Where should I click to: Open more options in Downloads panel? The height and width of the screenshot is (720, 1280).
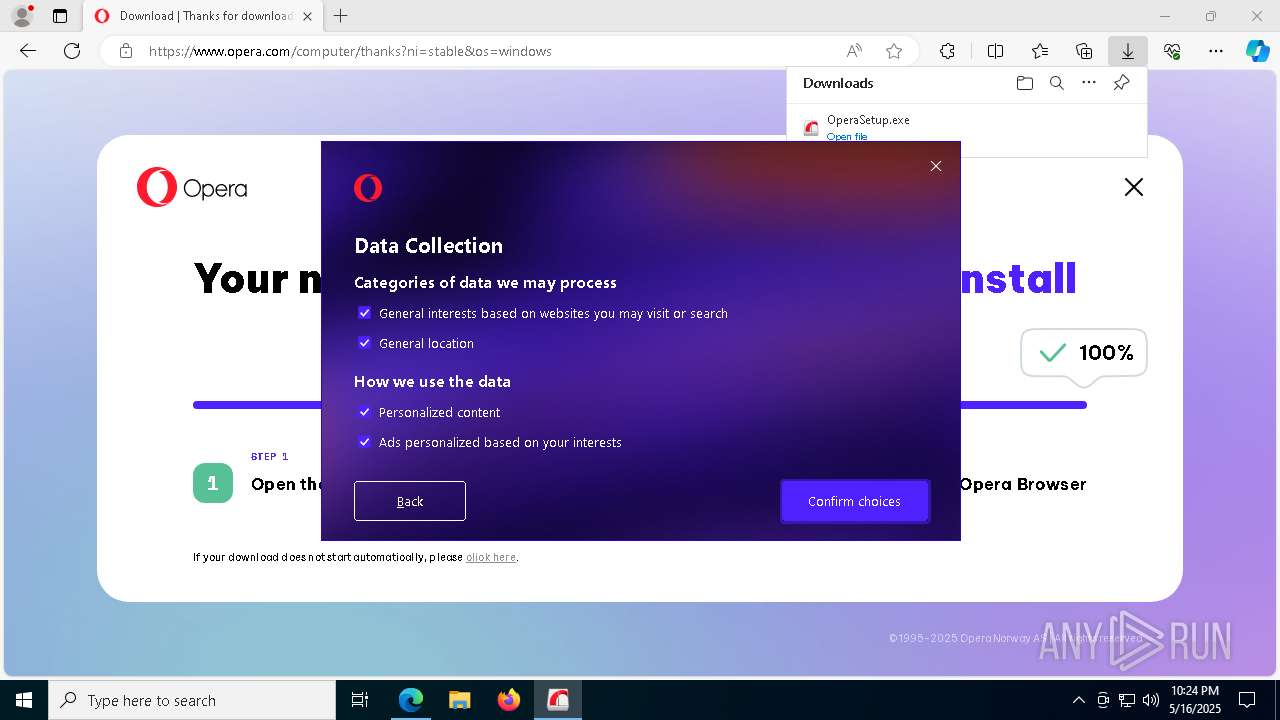1089,83
